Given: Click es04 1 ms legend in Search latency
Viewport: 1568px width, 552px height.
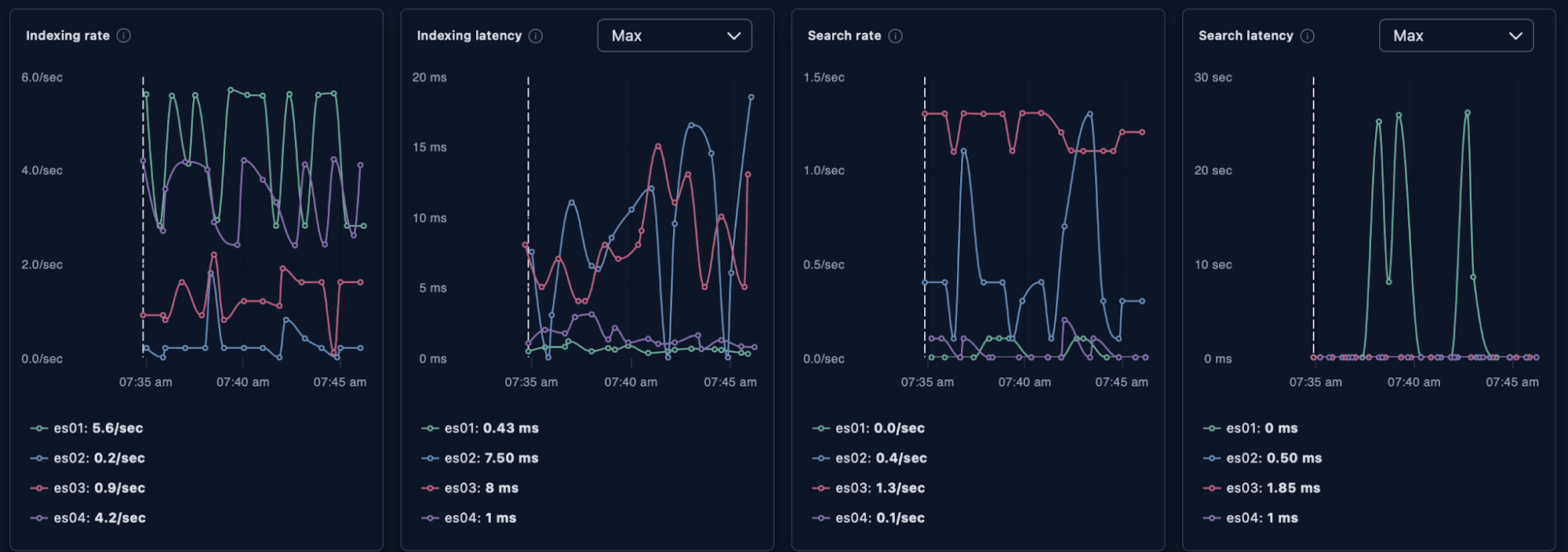Looking at the screenshot, I should pos(1250,517).
